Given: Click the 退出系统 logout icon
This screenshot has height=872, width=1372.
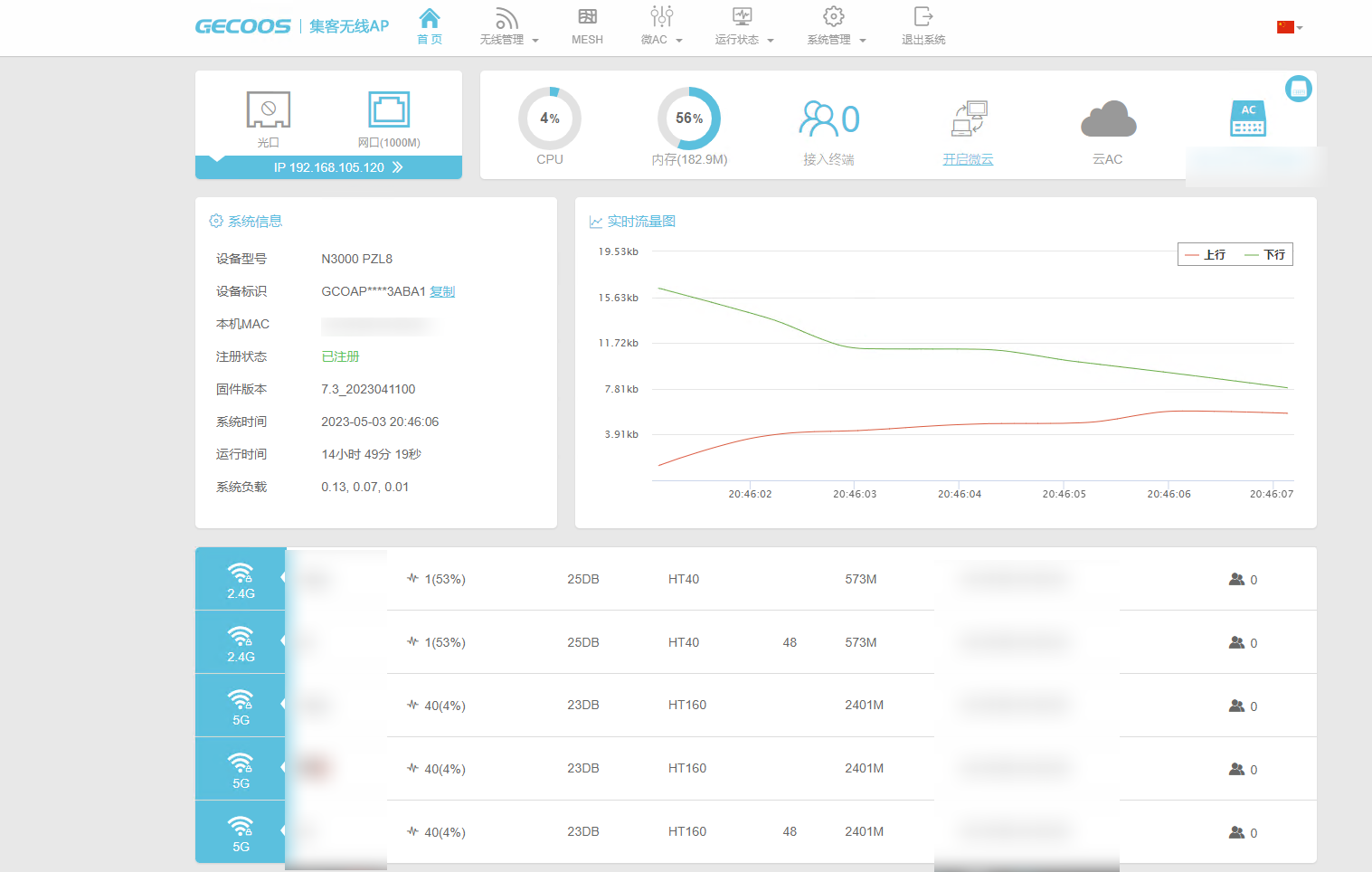Looking at the screenshot, I should [x=923, y=17].
